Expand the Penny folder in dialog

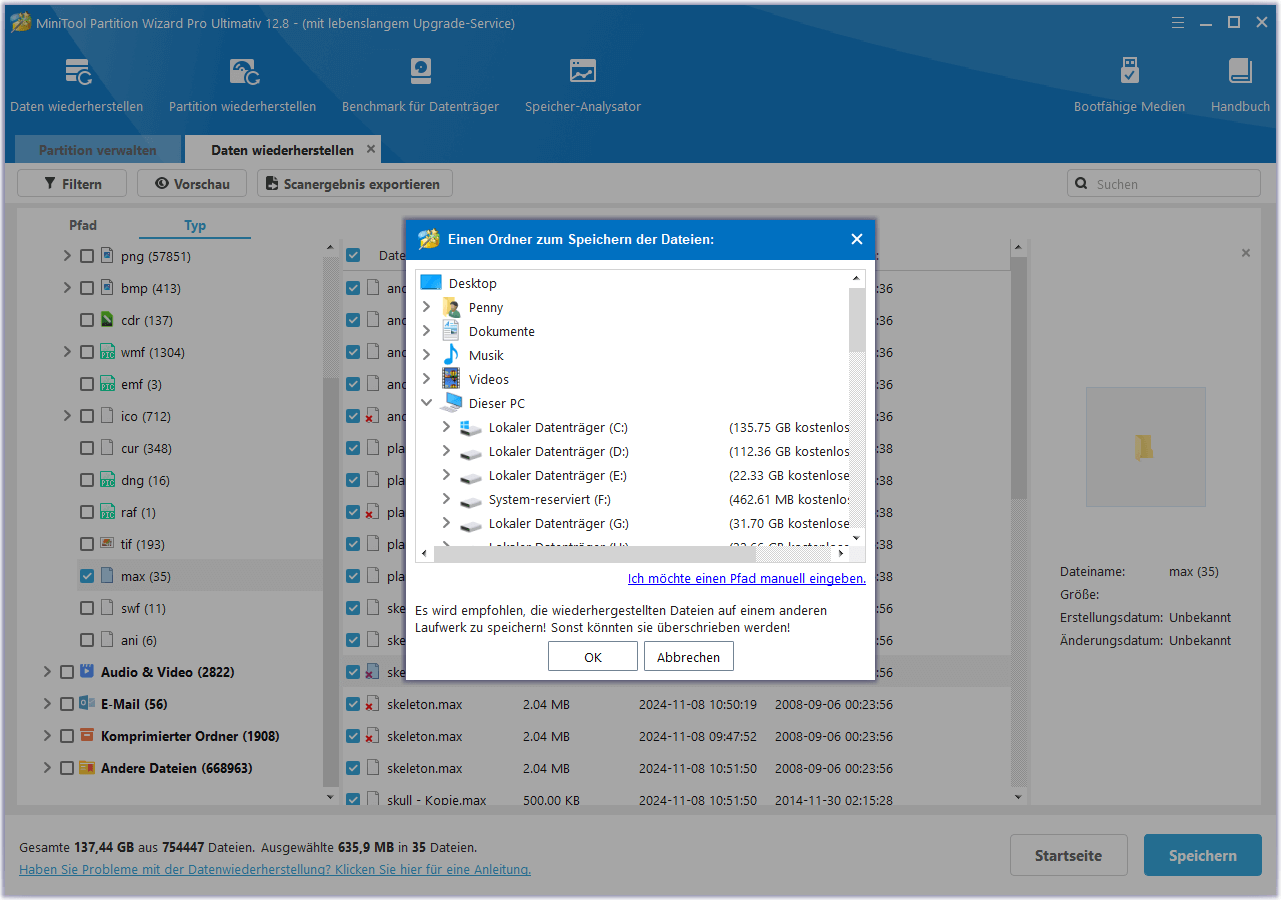click(427, 307)
